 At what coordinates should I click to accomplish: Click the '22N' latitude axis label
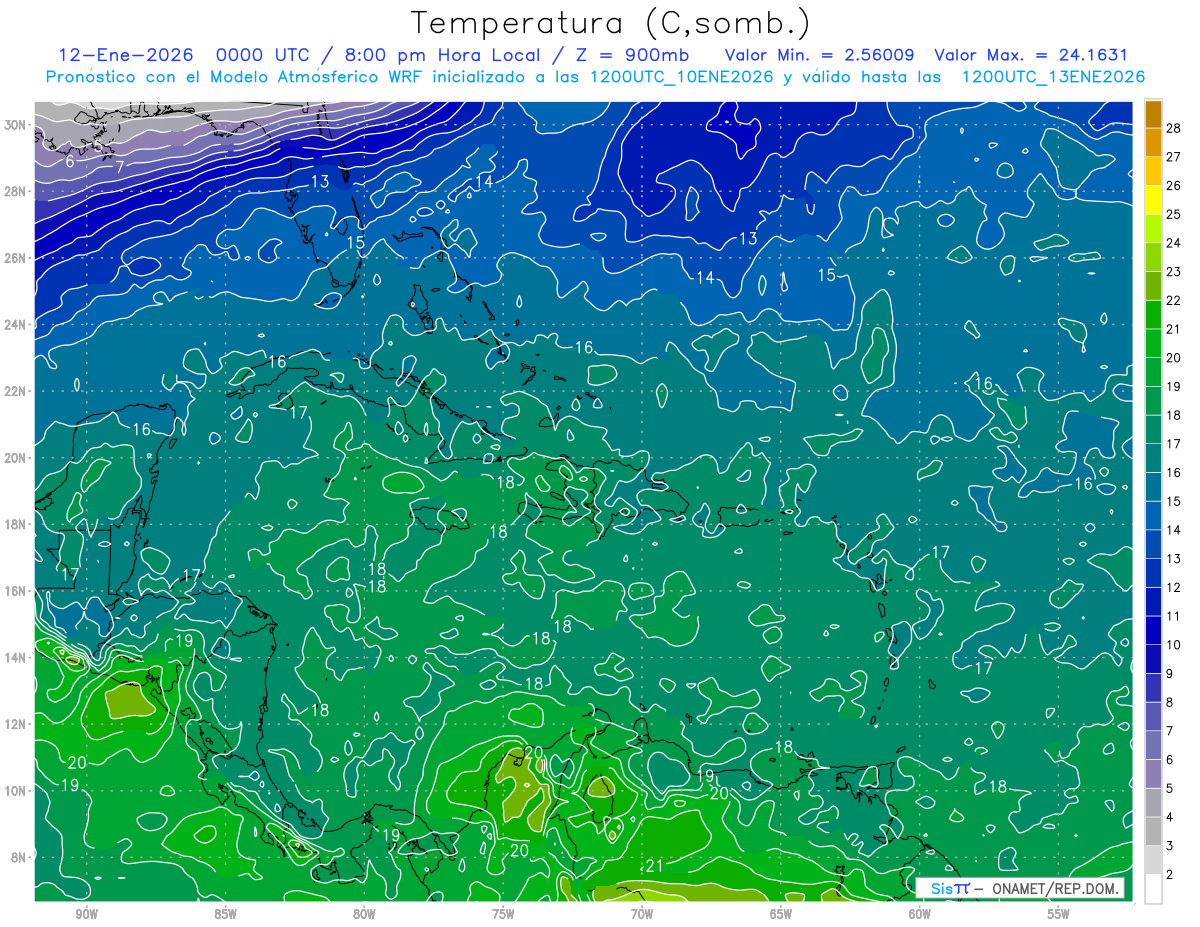[x=16, y=391]
